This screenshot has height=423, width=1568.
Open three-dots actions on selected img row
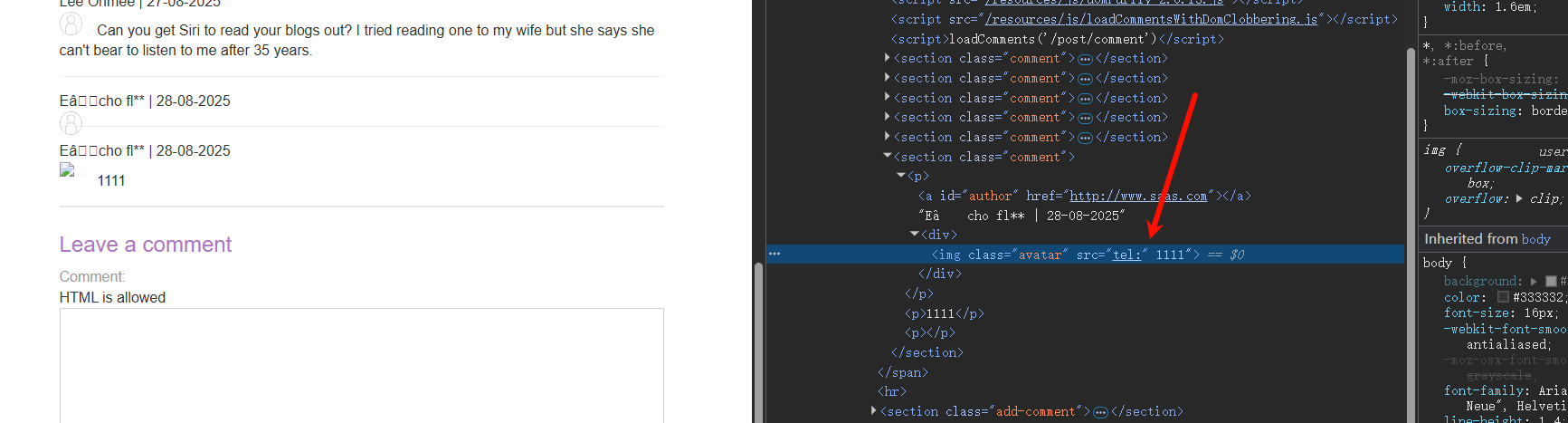pos(774,255)
